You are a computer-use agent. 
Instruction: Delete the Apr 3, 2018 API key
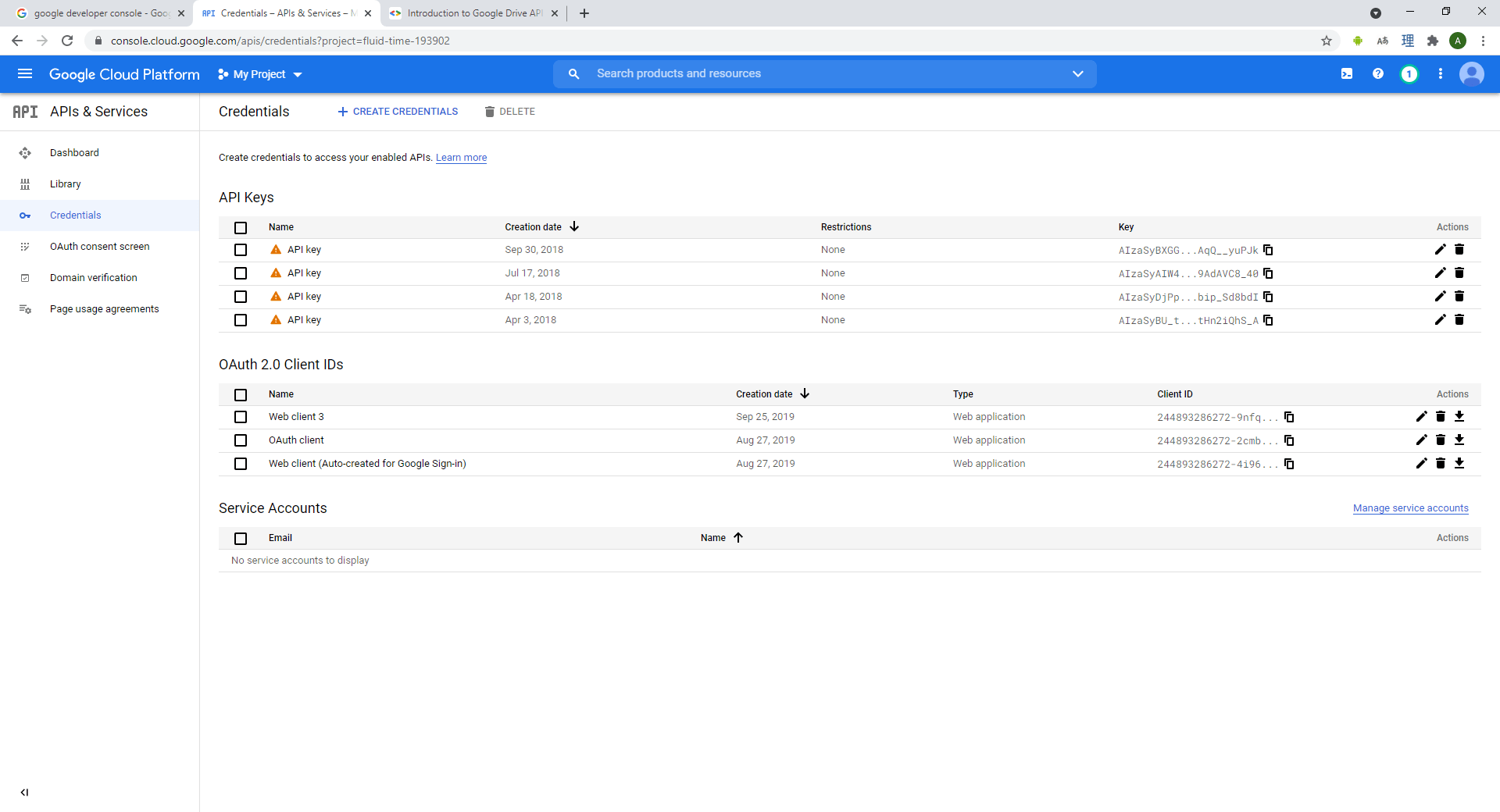pyautogui.click(x=1459, y=319)
